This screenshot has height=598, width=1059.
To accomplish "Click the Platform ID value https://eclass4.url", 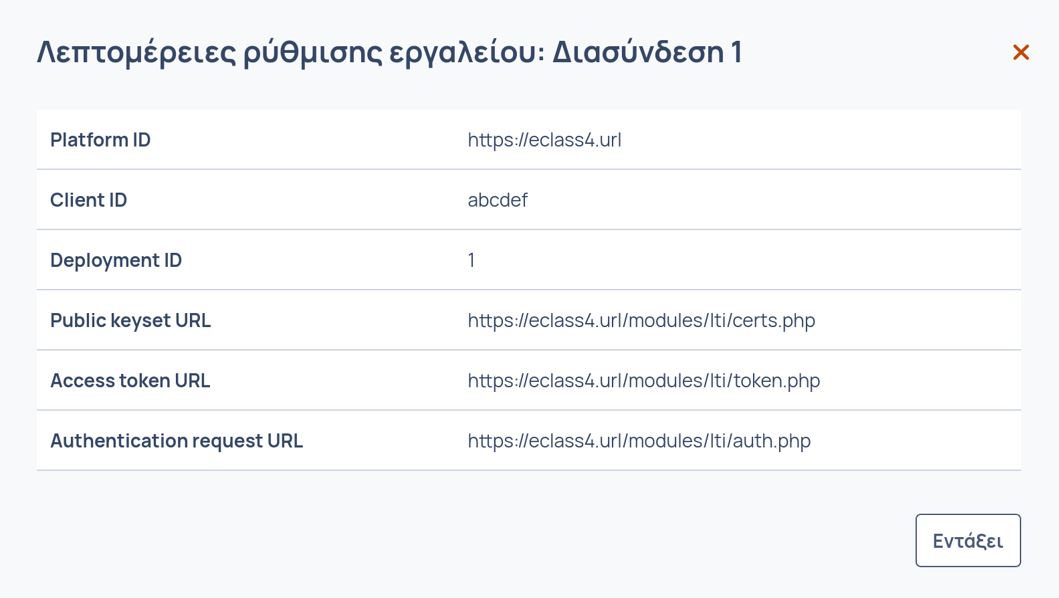I will (x=544, y=140).
